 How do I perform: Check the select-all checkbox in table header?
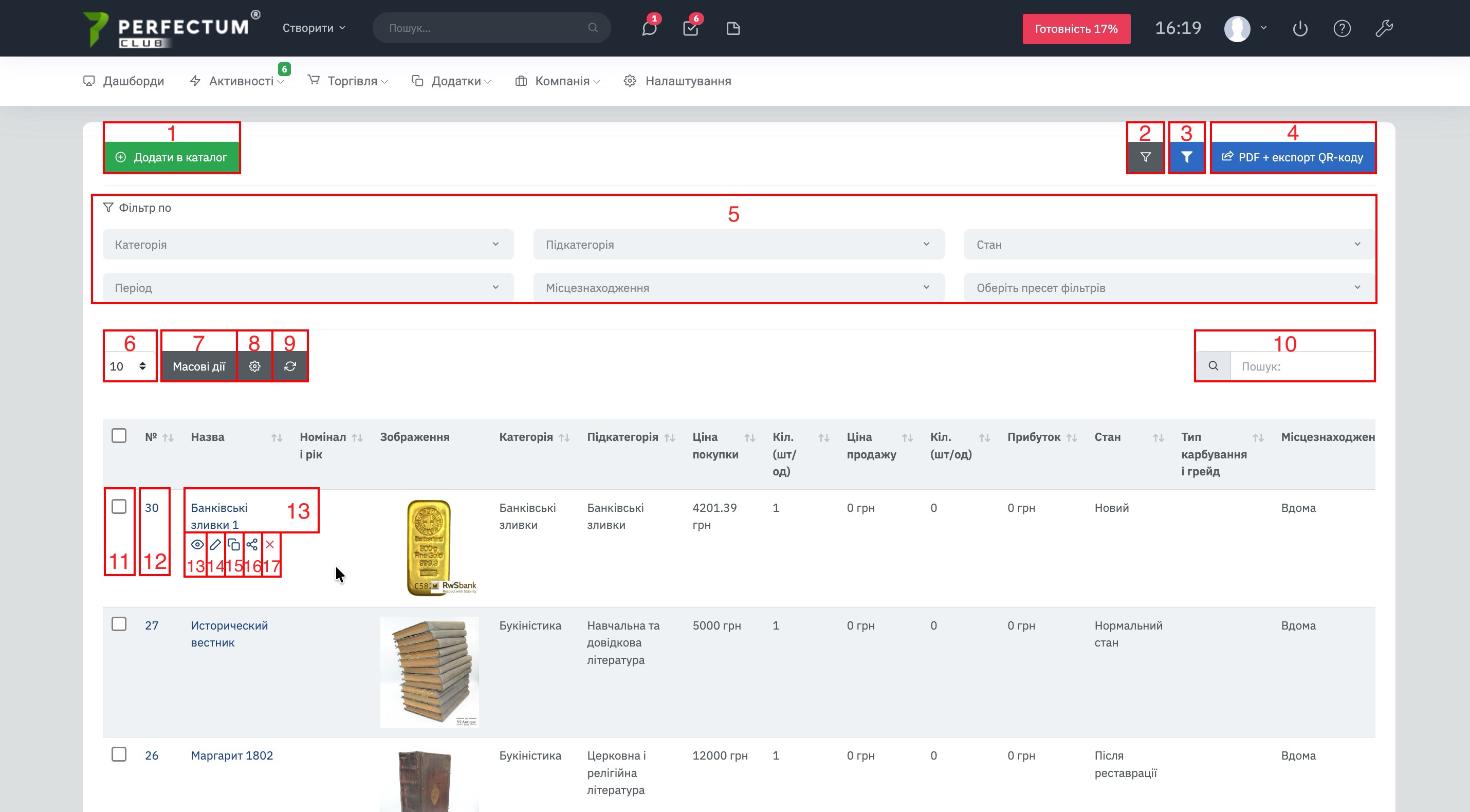[119, 436]
